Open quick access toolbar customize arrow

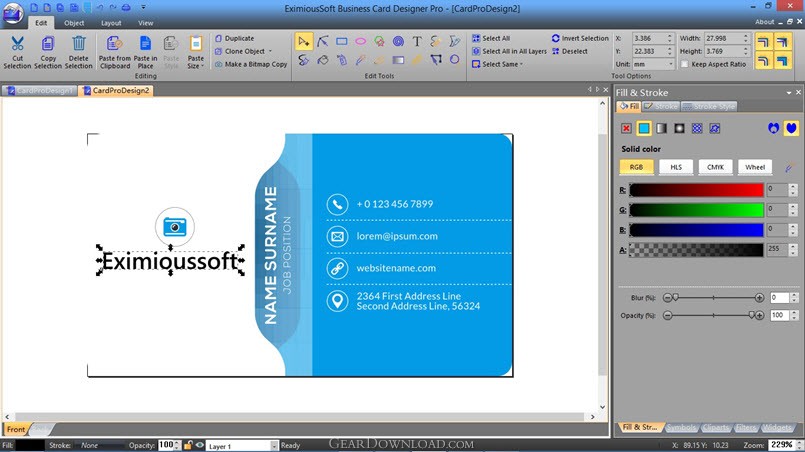(143, 7)
